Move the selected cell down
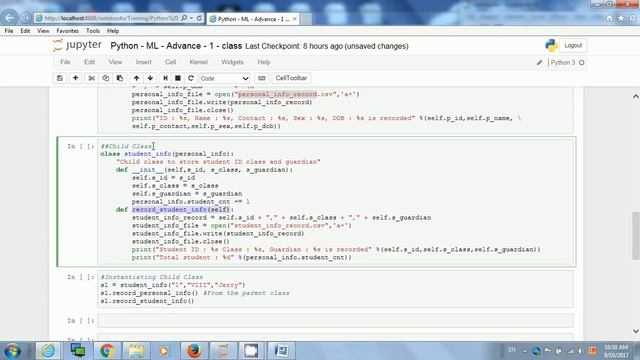 (150, 78)
